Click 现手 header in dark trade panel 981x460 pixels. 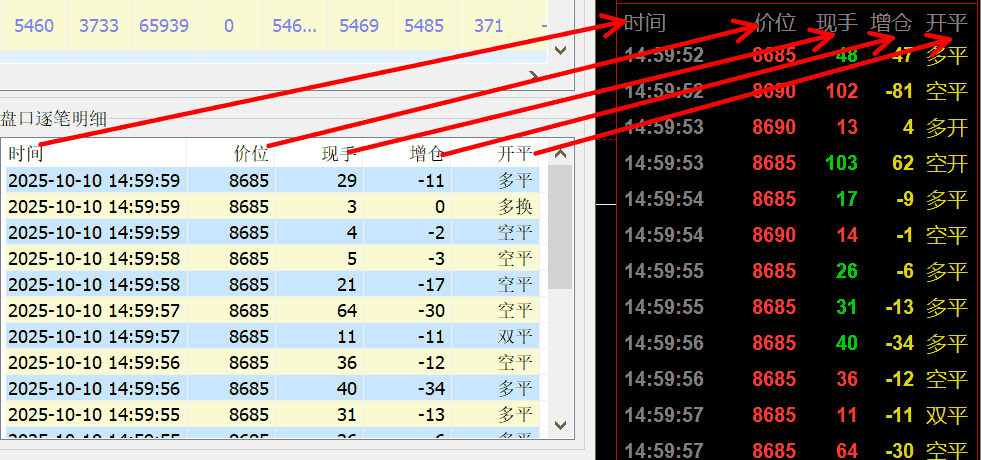pos(837,23)
